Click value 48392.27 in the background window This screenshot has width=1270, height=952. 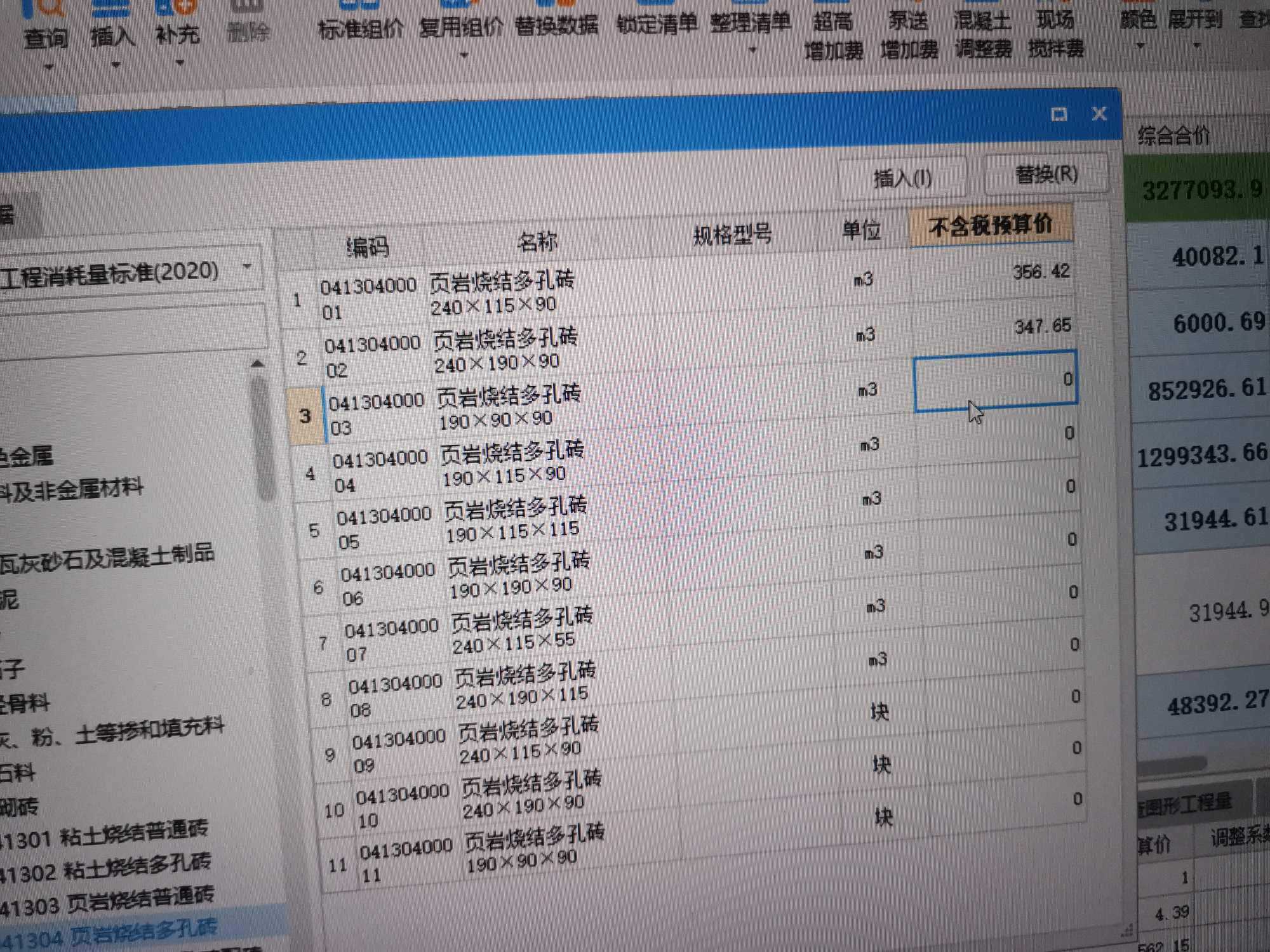[1218, 703]
